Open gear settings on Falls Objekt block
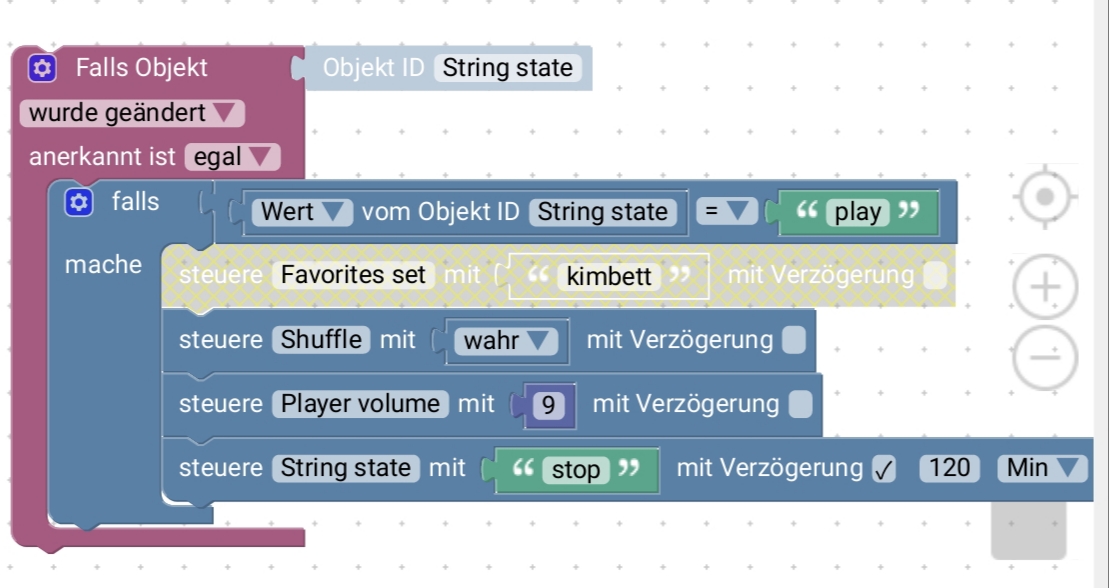Screen dimensions: 1109x588 pyautogui.click(x=42, y=68)
